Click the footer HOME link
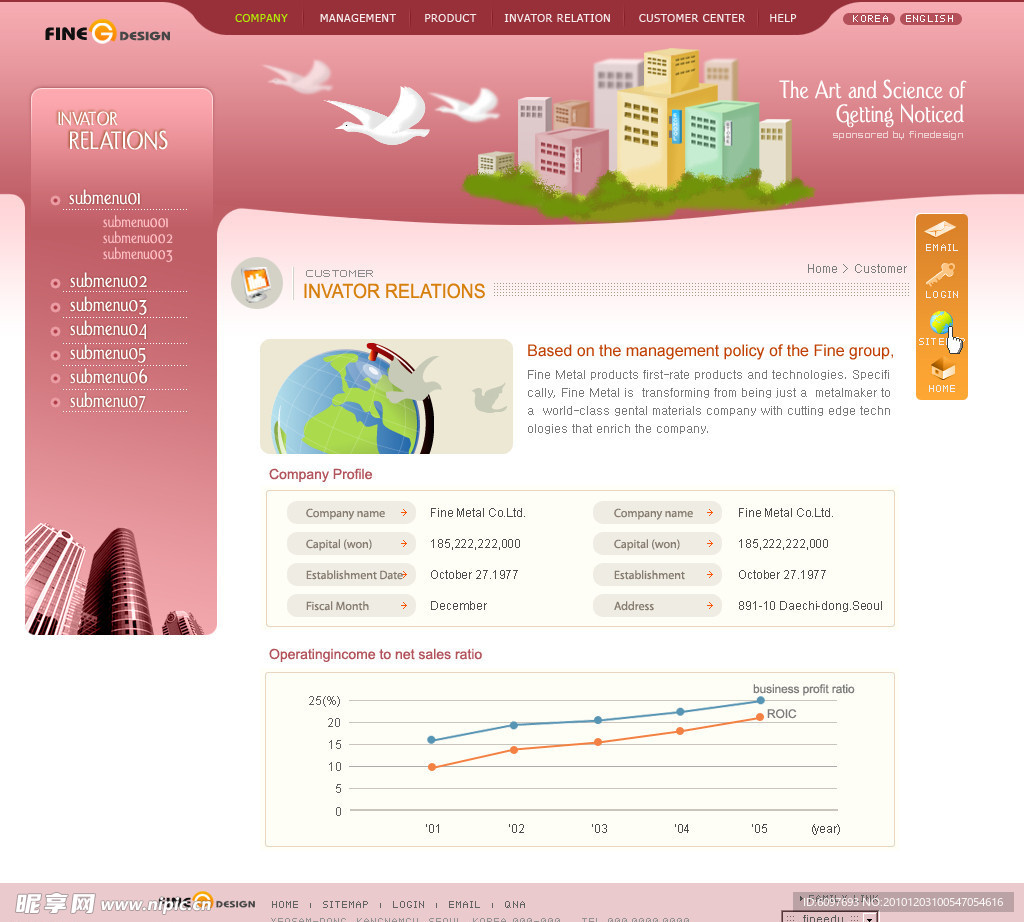 coord(285,904)
